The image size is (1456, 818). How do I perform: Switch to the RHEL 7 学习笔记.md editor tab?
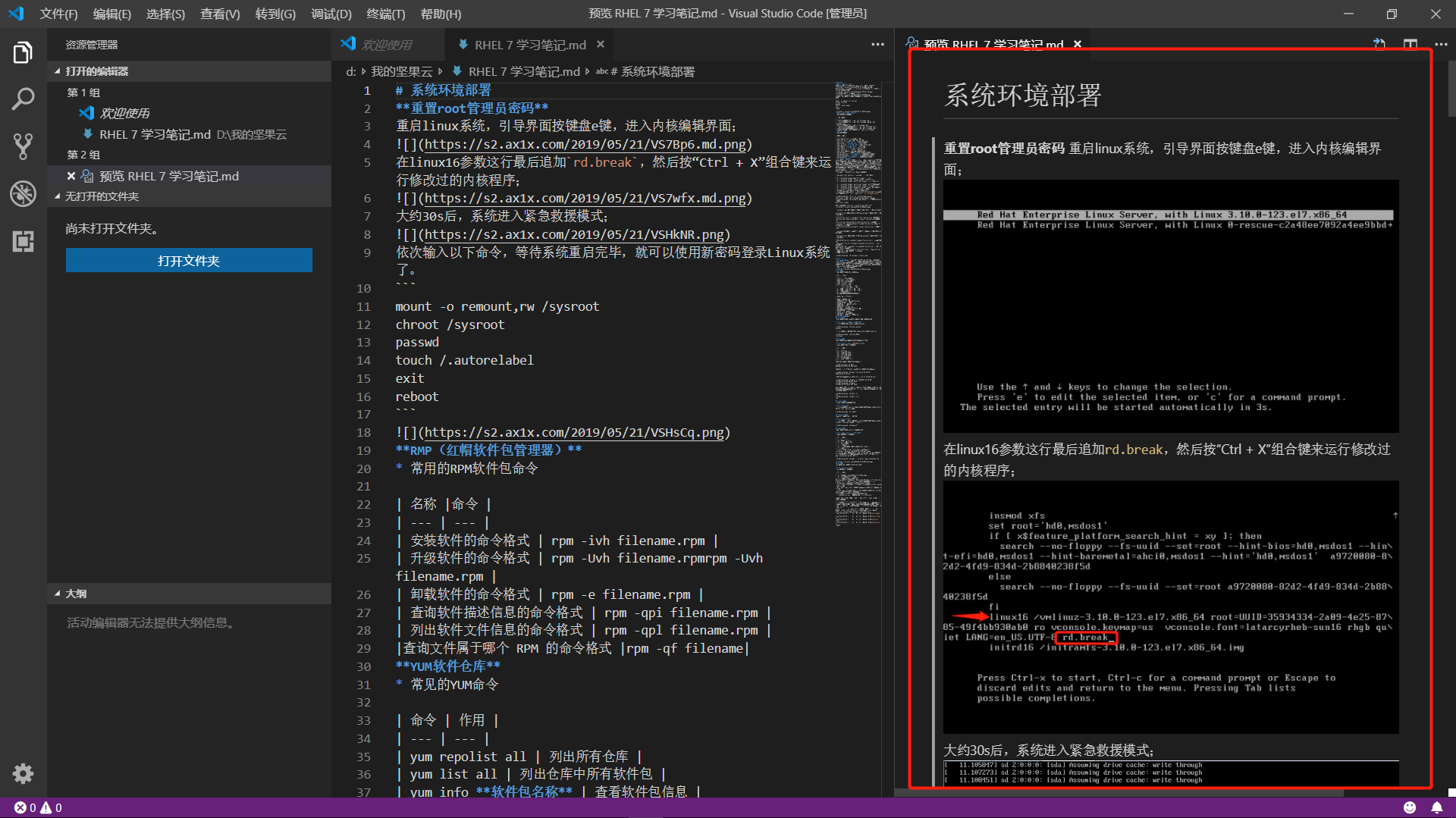pyautogui.click(x=530, y=45)
